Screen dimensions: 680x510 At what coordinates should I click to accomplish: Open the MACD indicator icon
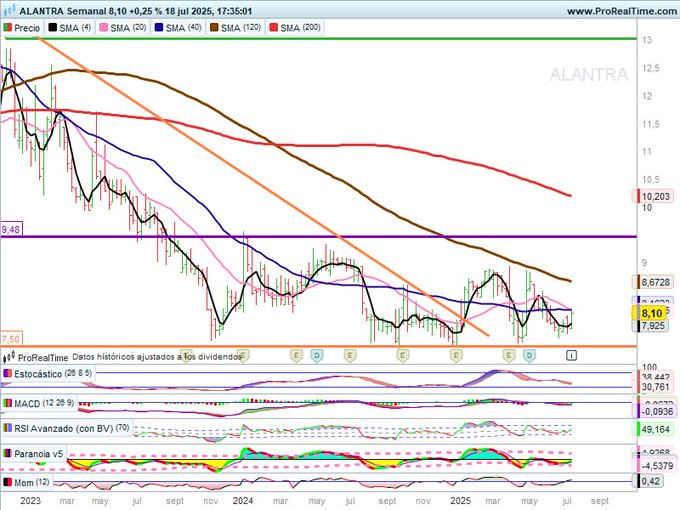pyautogui.click(x=7, y=403)
